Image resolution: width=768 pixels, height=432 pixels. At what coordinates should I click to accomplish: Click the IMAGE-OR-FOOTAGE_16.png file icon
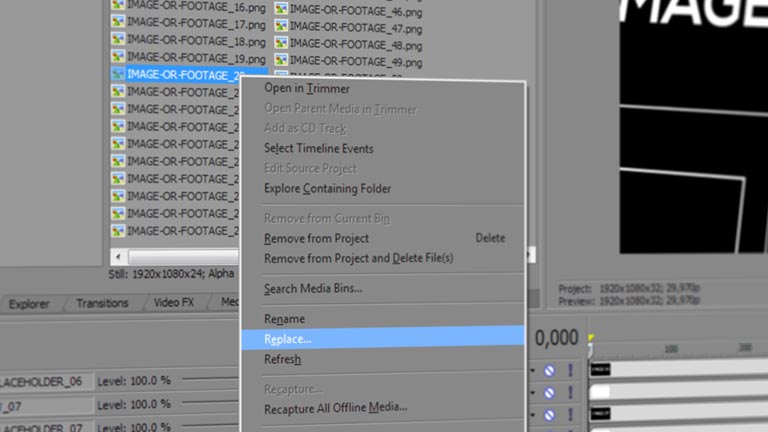click(x=118, y=5)
